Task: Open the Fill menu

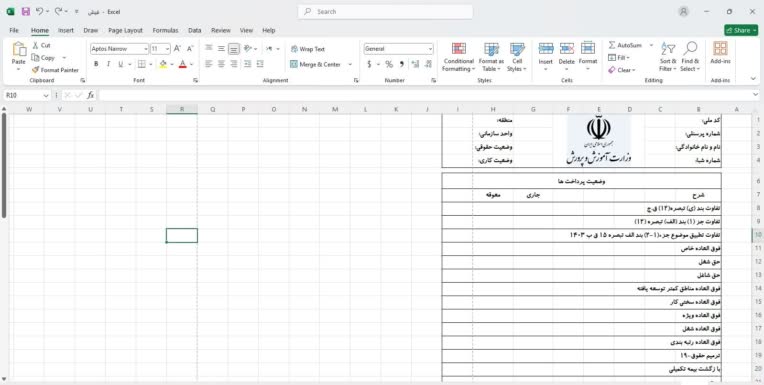Action: click(619, 58)
